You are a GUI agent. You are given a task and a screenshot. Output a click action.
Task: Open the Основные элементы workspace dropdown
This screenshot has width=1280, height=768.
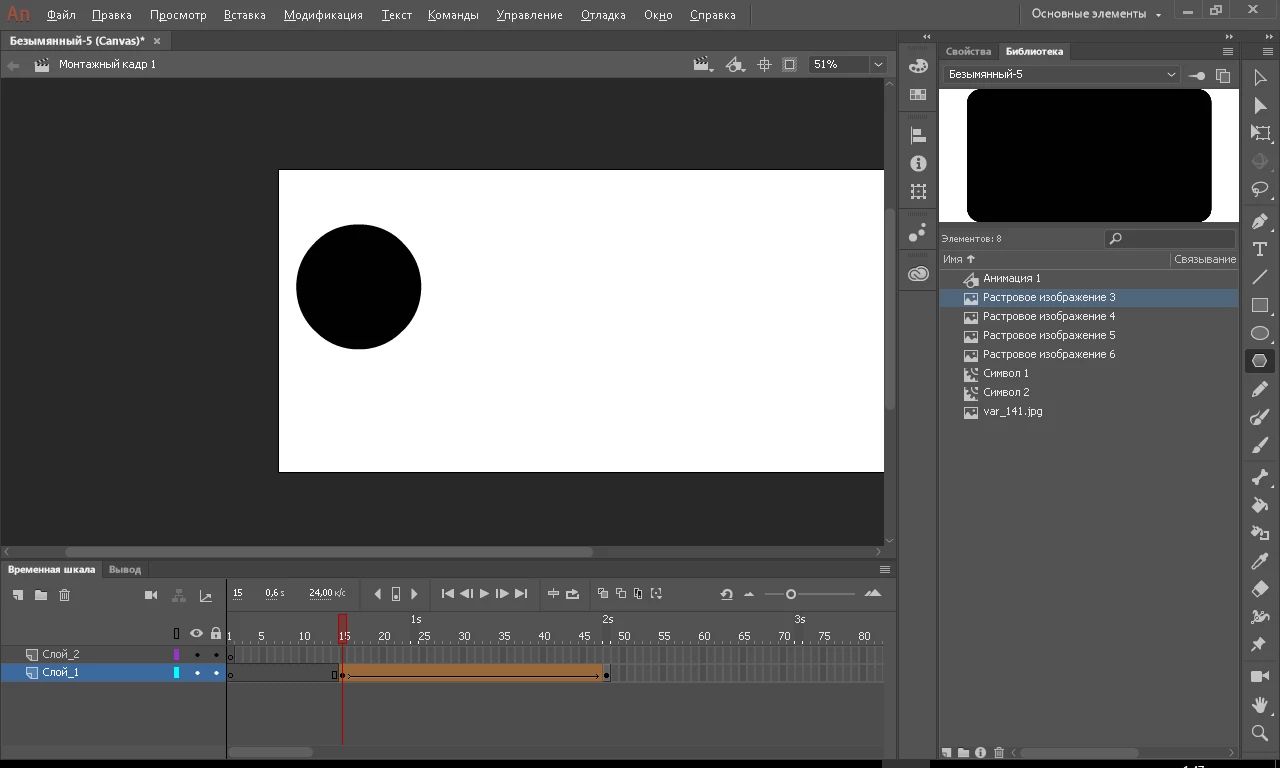click(x=1097, y=14)
